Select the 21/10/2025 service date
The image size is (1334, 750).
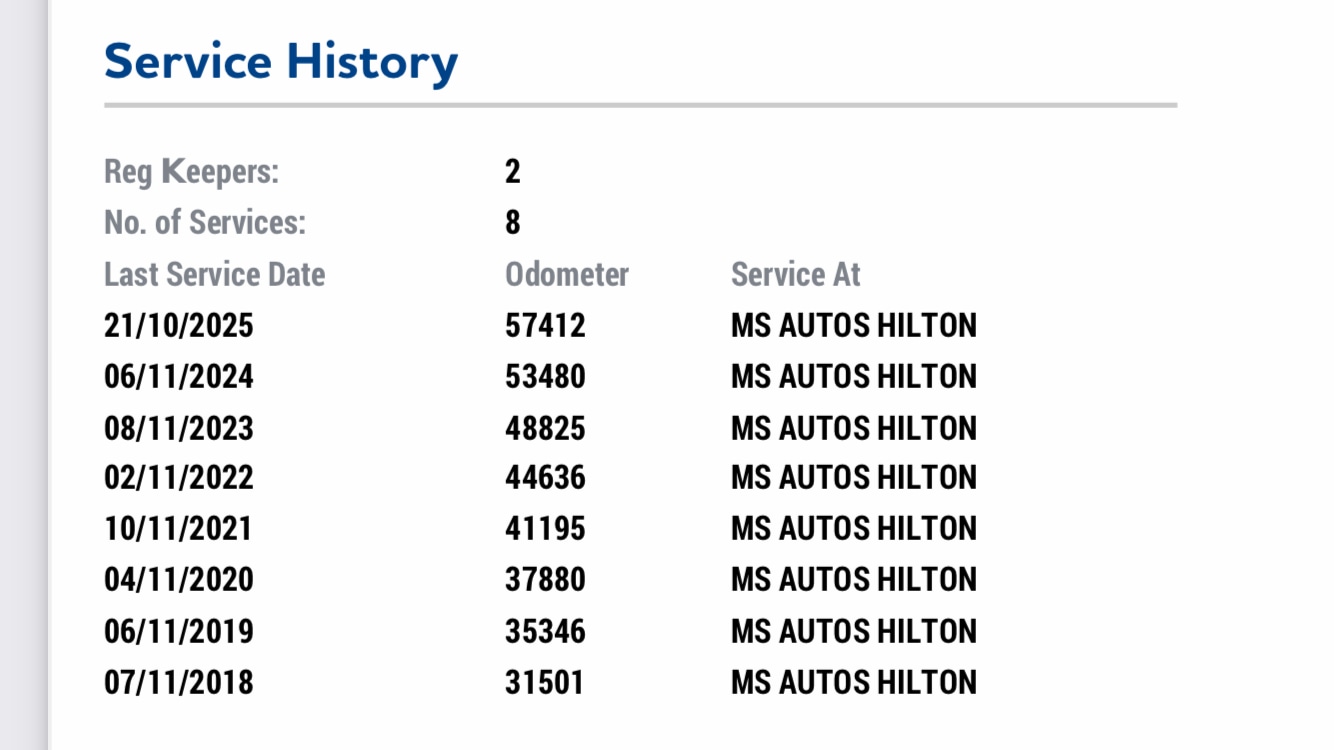(x=179, y=325)
